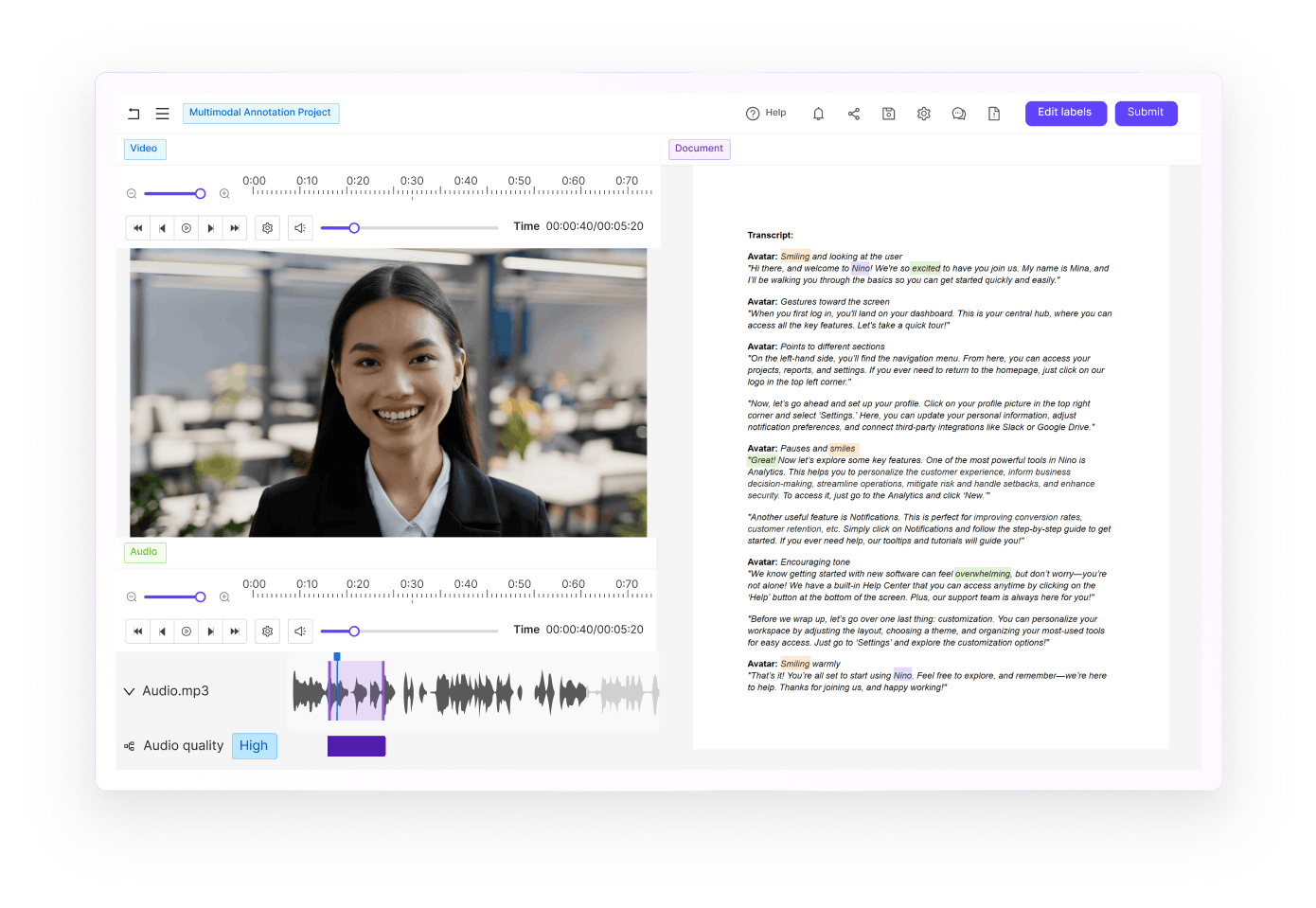Select the Document tab label
1316x908 pixels.
pos(699,149)
